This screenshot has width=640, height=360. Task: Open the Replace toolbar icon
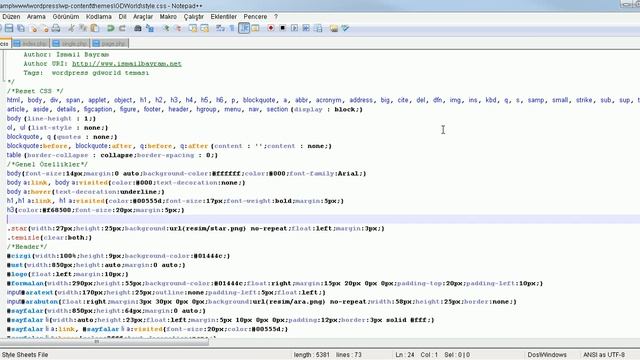[x=150, y=28]
